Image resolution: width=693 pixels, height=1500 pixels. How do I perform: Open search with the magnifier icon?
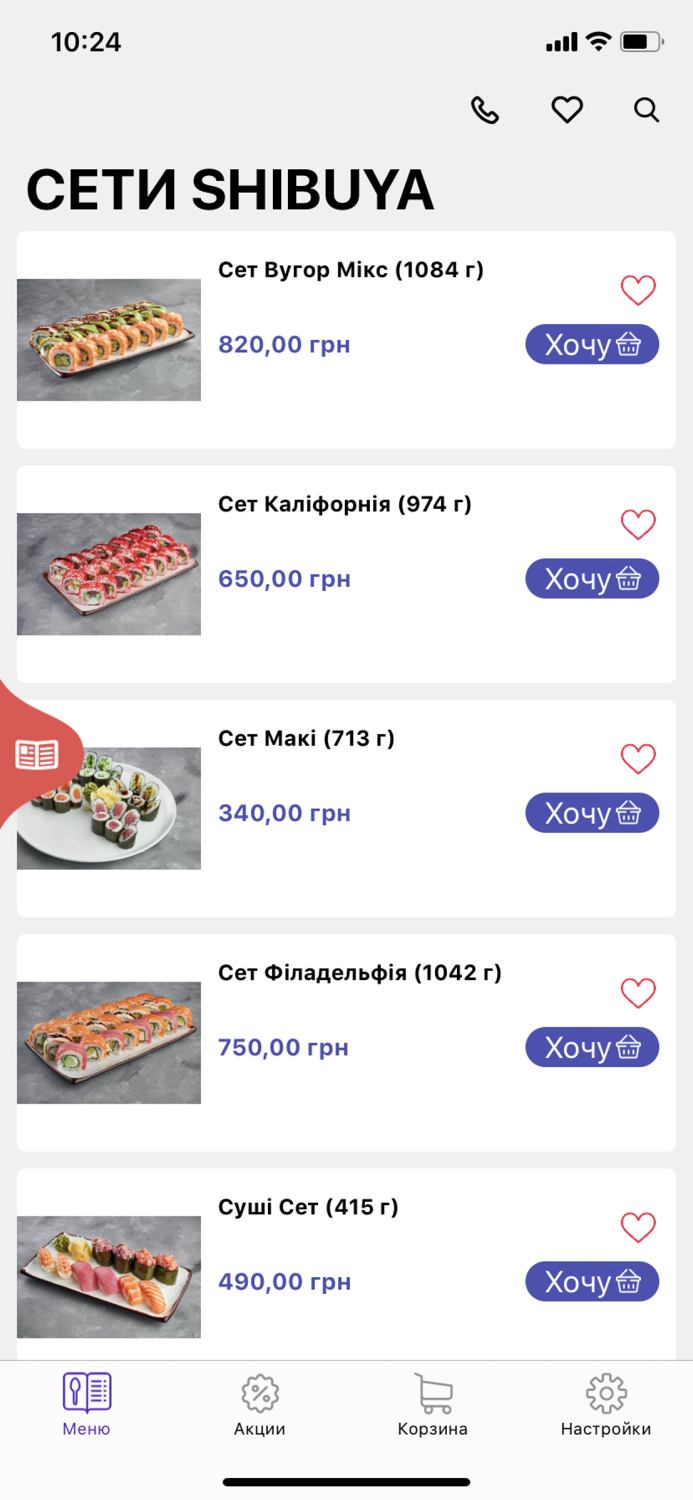tap(646, 110)
